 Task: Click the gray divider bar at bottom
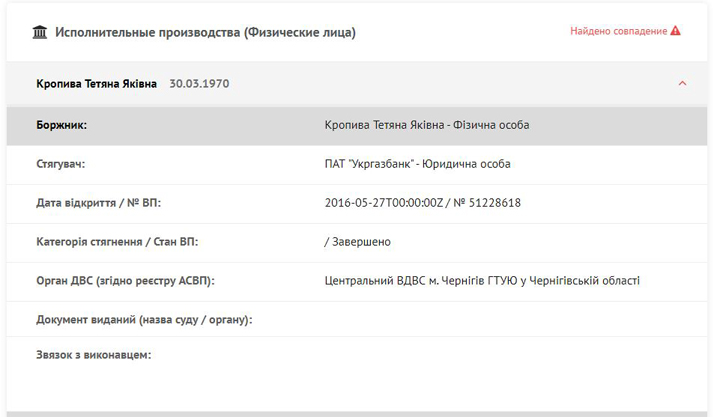pos(360,413)
